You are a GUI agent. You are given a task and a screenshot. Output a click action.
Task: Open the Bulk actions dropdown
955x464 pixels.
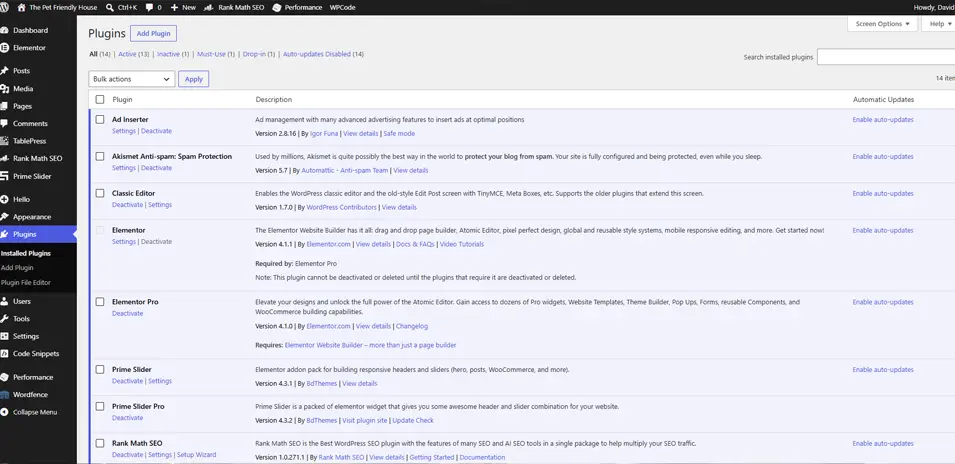coord(132,79)
